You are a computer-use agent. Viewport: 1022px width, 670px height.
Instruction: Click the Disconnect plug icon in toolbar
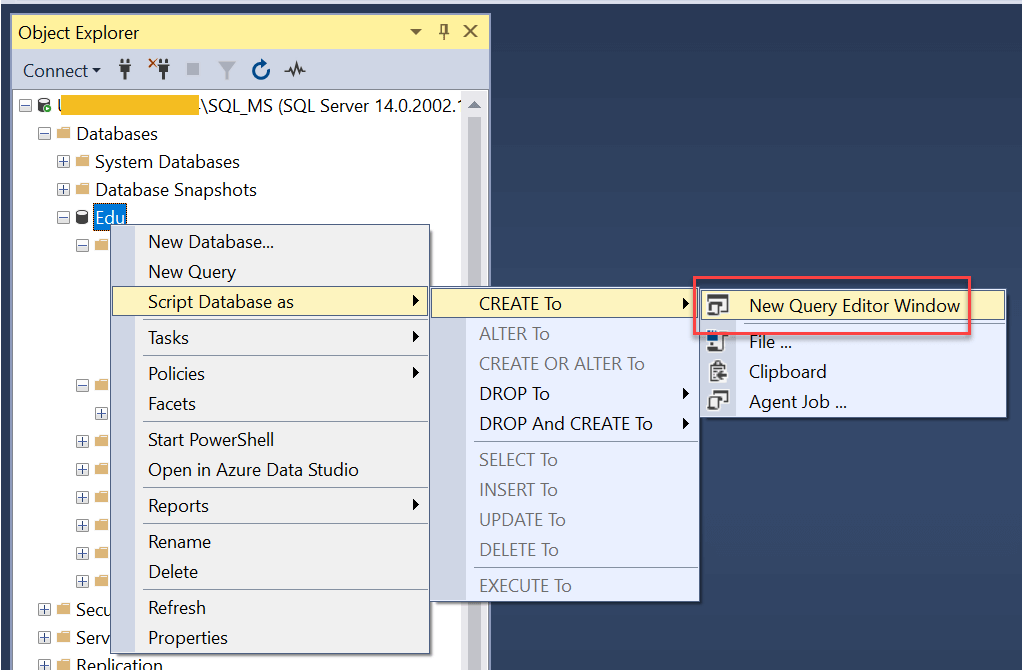(159, 70)
